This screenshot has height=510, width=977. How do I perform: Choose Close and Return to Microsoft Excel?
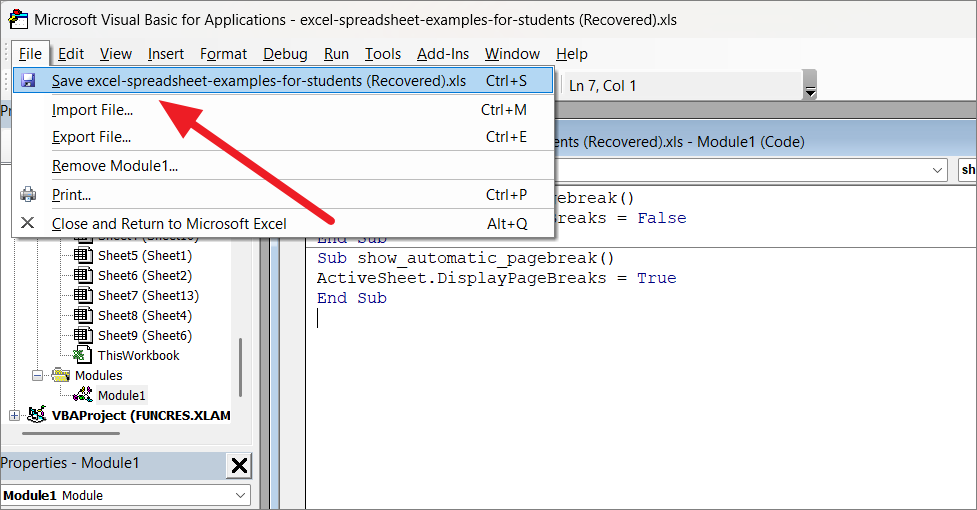pos(283,224)
